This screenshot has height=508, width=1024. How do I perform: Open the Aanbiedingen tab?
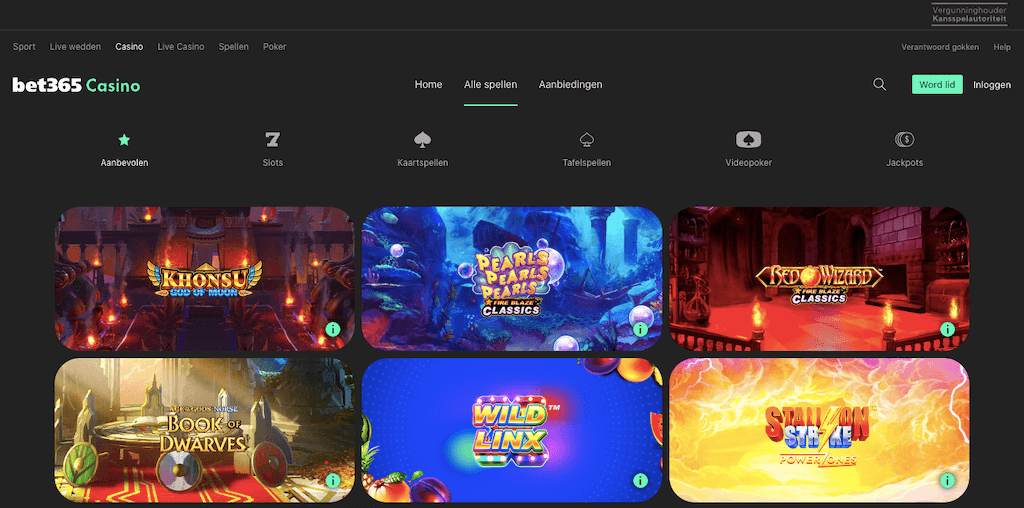point(571,84)
